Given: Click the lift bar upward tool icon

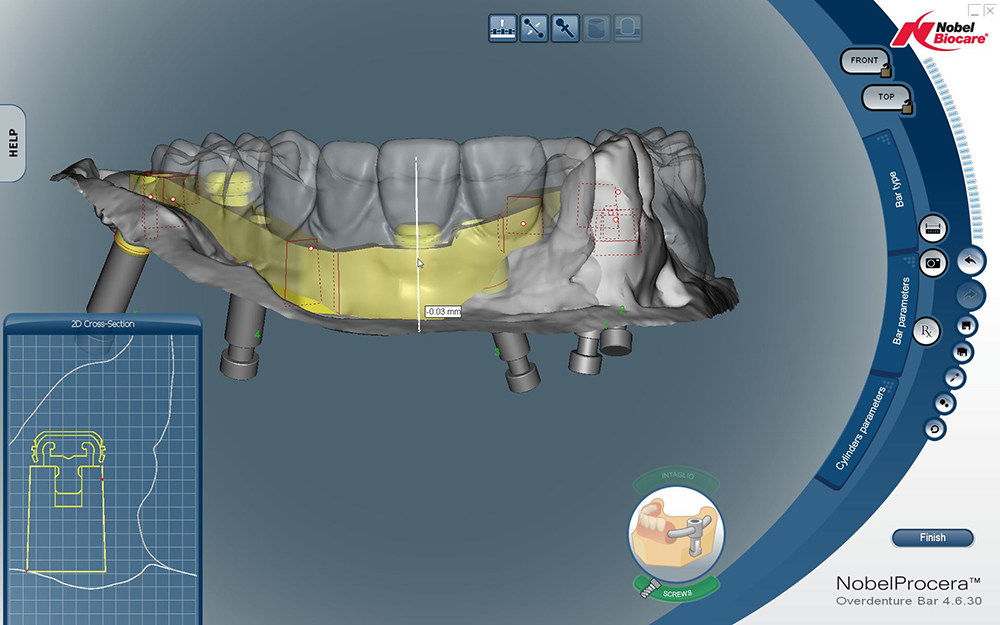Looking at the screenshot, I should [502, 28].
